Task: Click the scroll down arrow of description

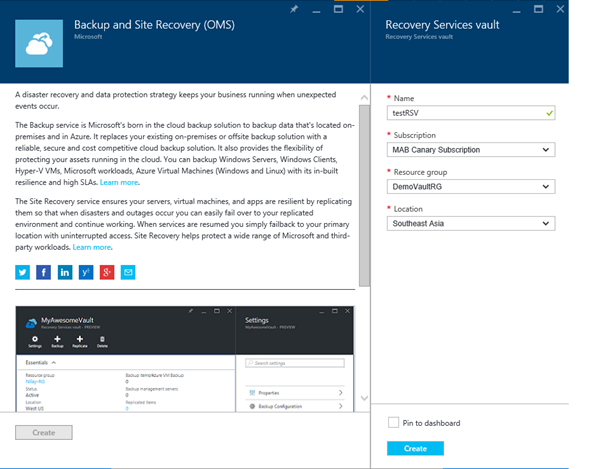Action: pyautogui.click(x=364, y=398)
